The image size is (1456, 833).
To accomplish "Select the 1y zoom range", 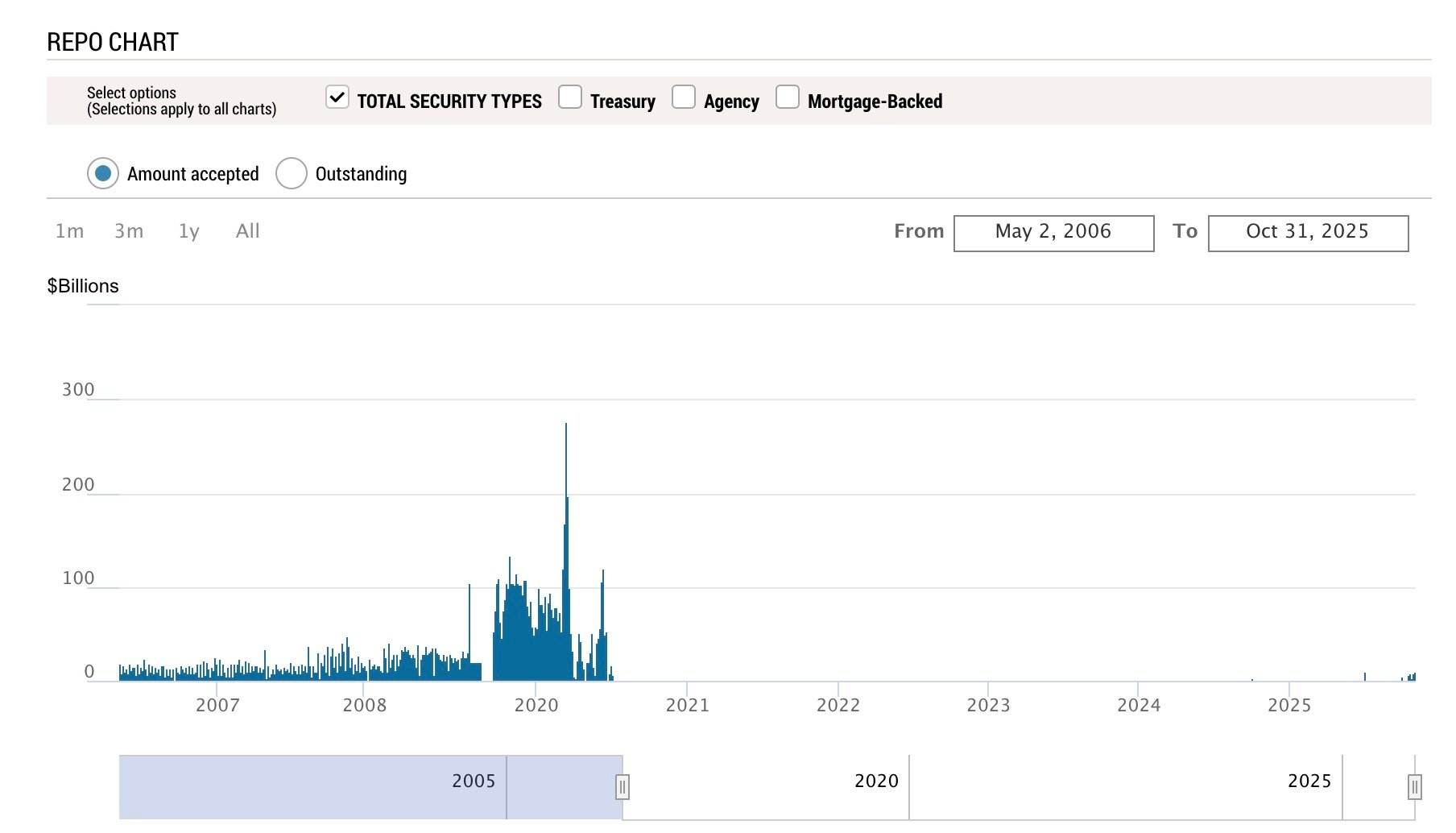I will 188,231.
